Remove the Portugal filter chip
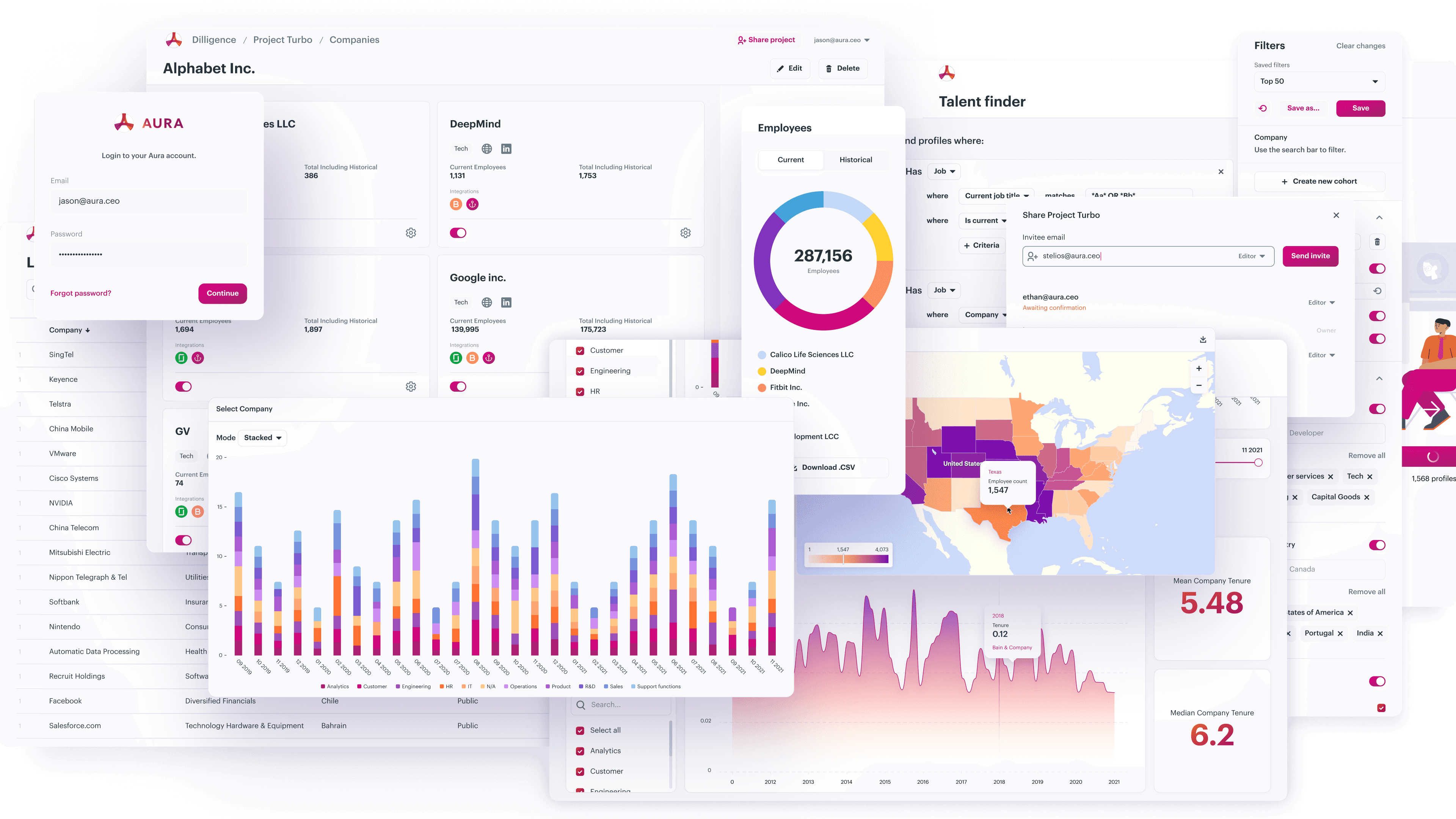This screenshot has width=1456, height=819. pyautogui.click(x=1340, y=634)
